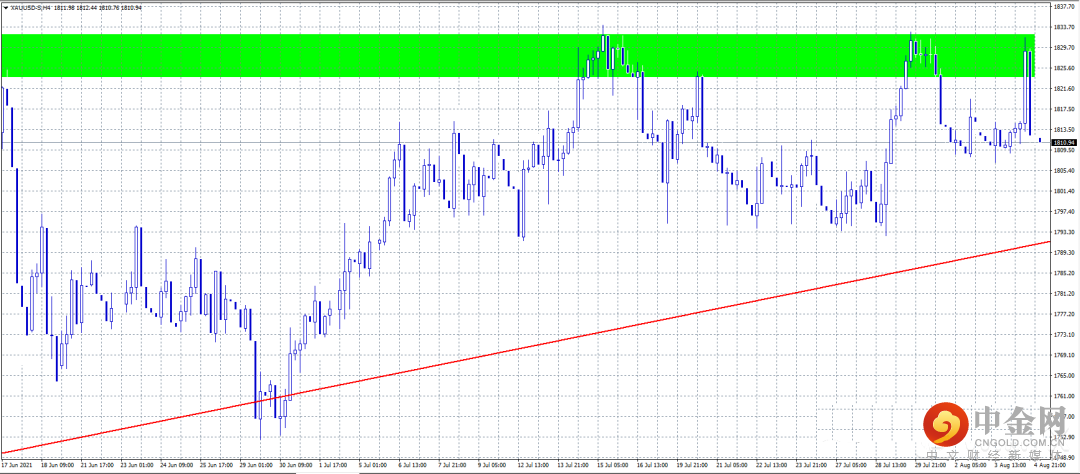Image resolution: width=1080 pixels, height=474 pixels.
Task: Click the 24 Jun 09:00 time label
Action: [x=175, y=465]
